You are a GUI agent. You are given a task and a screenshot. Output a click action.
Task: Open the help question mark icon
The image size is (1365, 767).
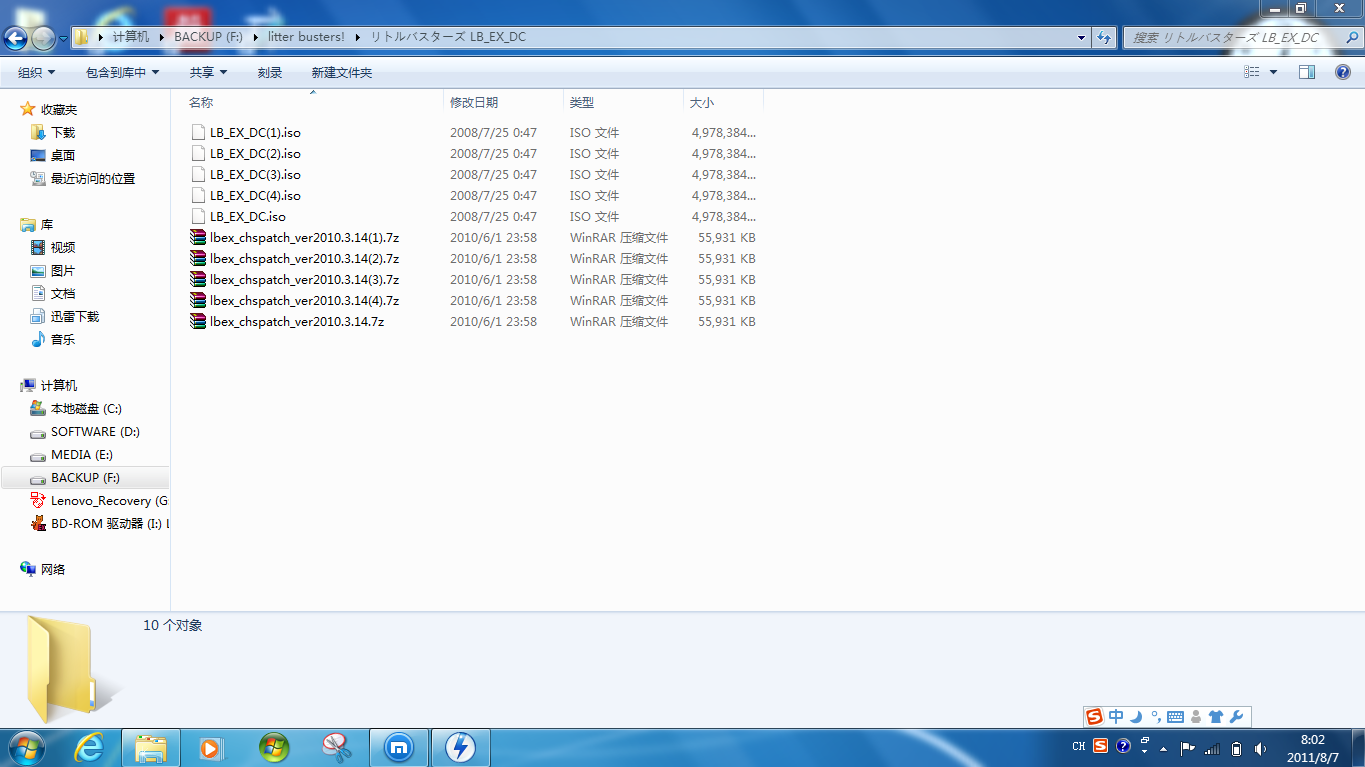click(1343, 72)
